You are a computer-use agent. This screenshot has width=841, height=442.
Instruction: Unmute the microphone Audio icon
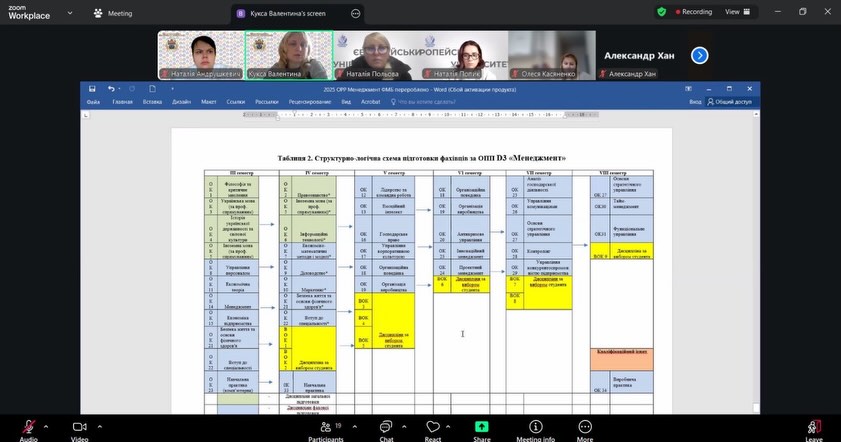point(28,425)
